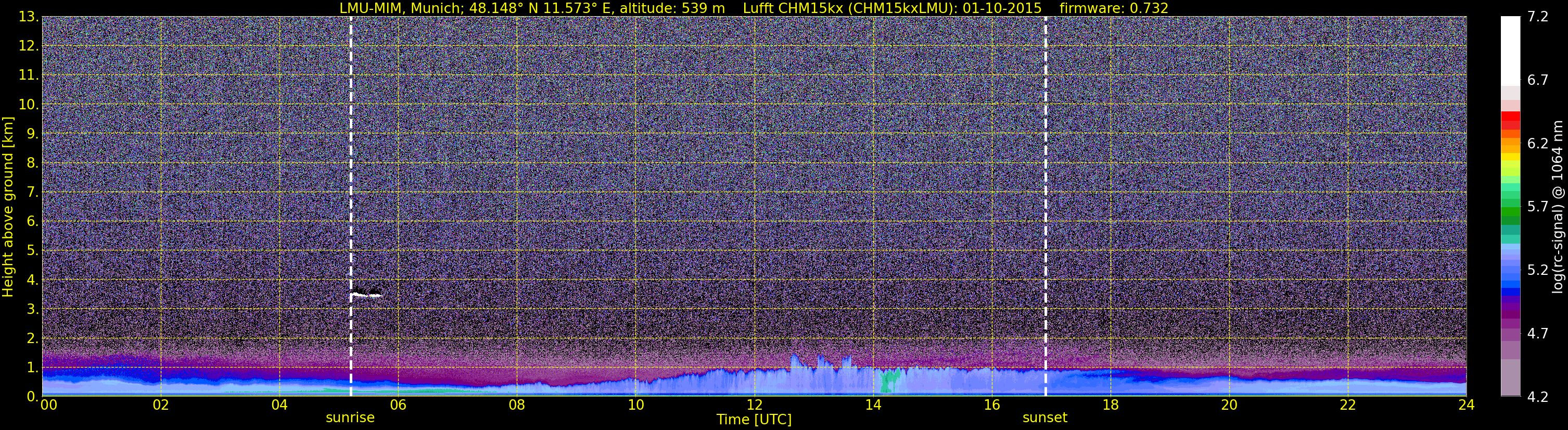The image size is (1568, 430).
Task: Click the time axis tick label '06'
Action: tap(398, 405)
